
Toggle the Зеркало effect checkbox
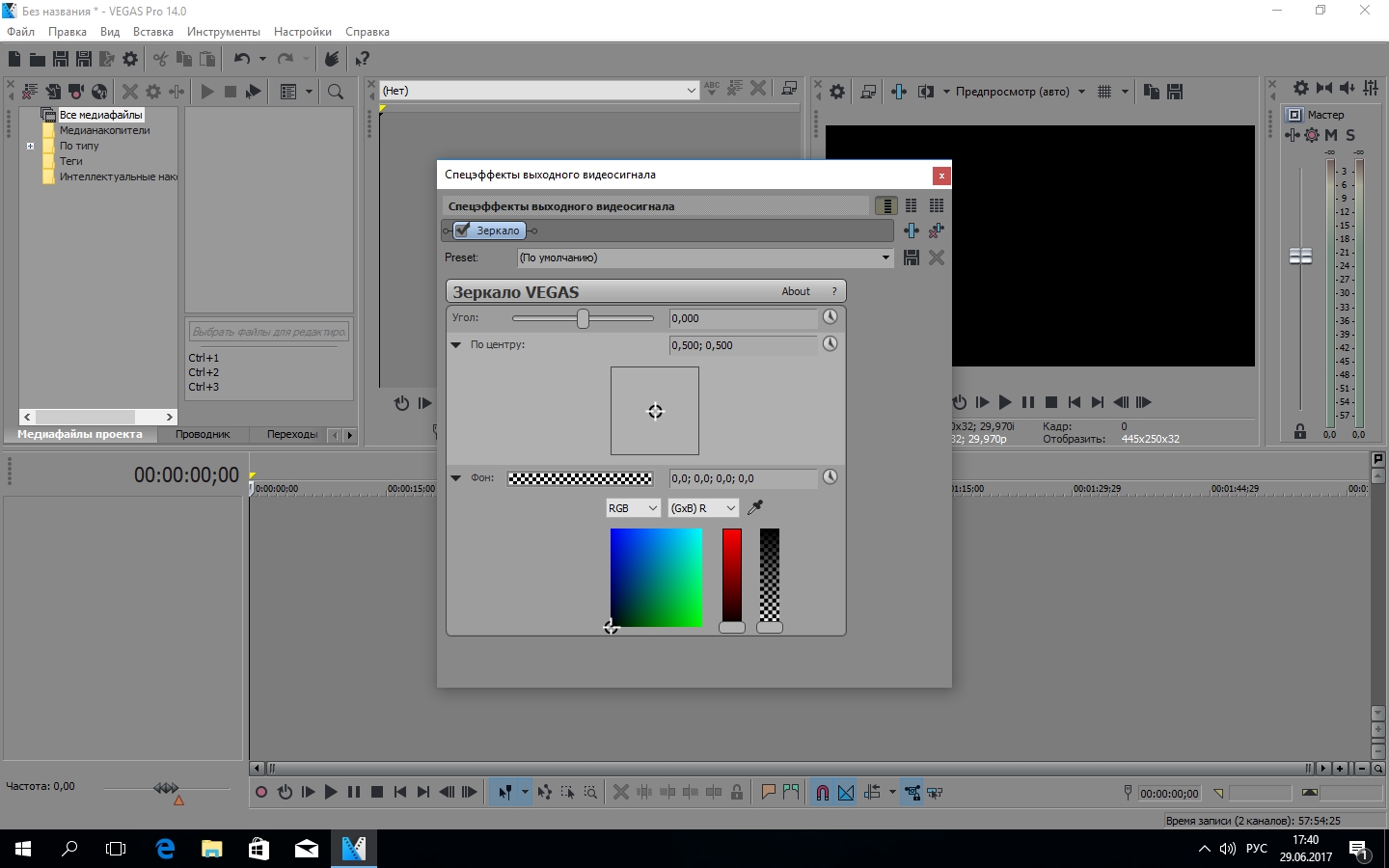(x=462, y=231)
